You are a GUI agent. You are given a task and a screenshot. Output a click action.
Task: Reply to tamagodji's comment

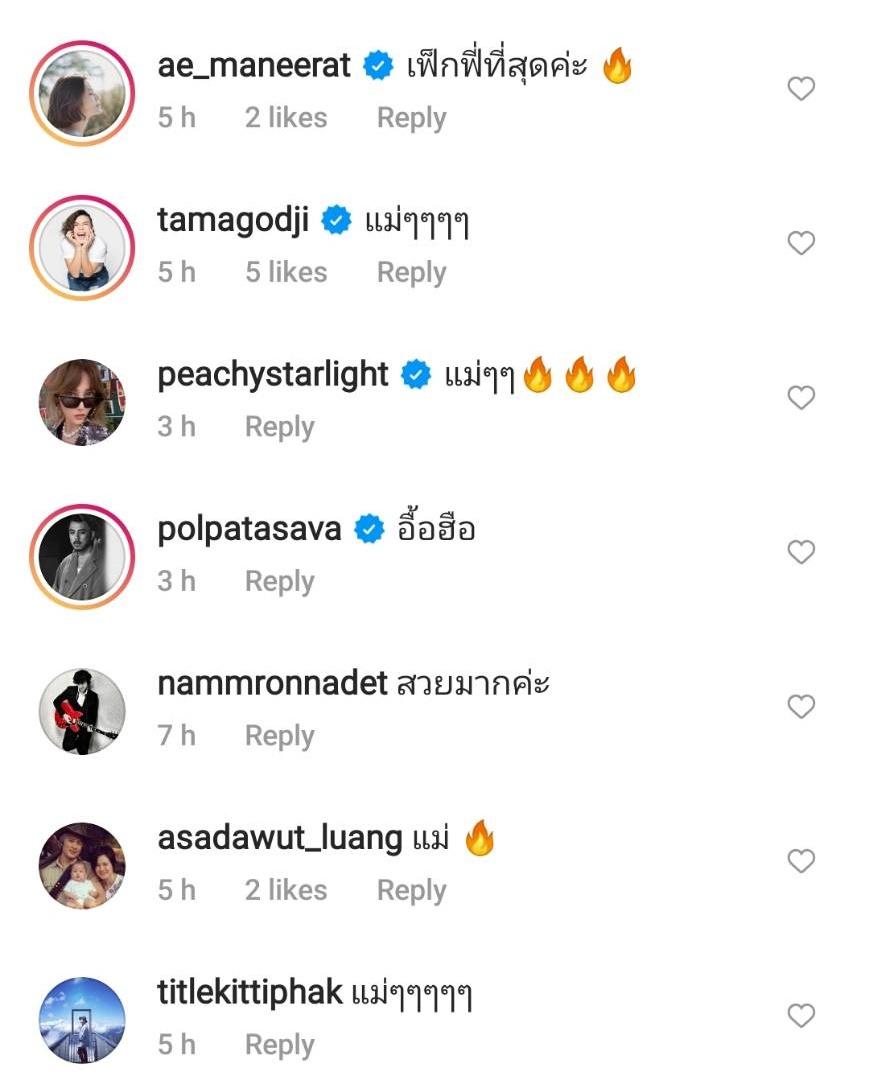coord(411,272)
